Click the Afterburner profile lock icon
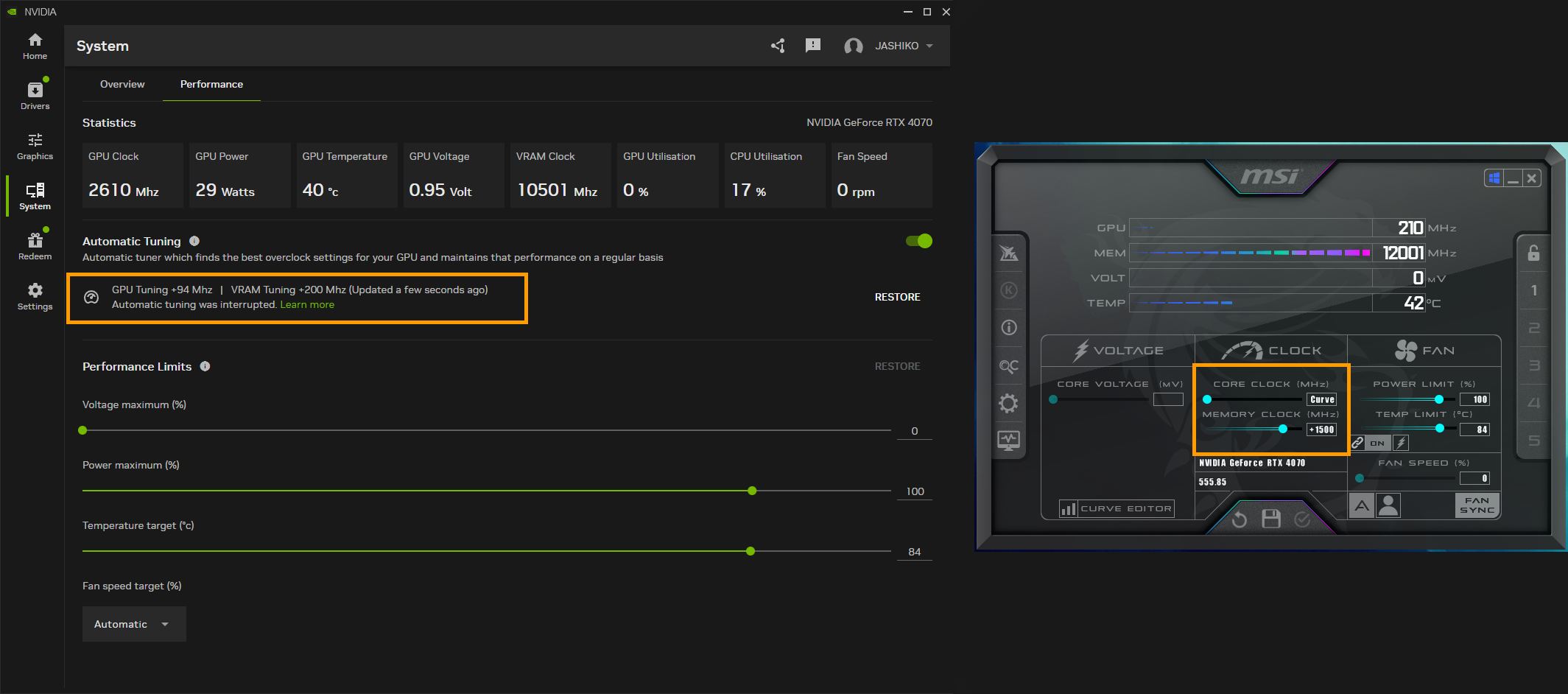 [x=1533, y=253]
